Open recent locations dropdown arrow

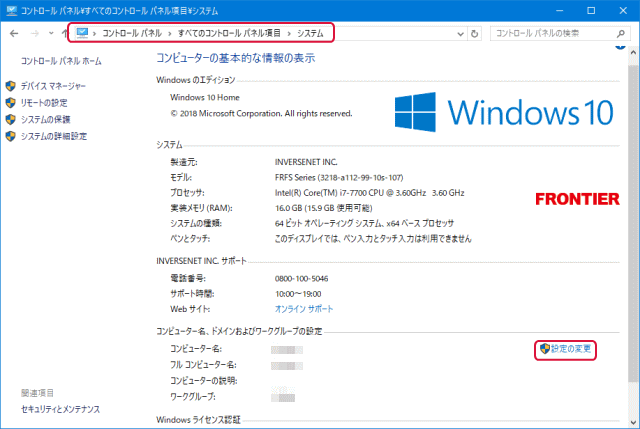coord(51,33)
